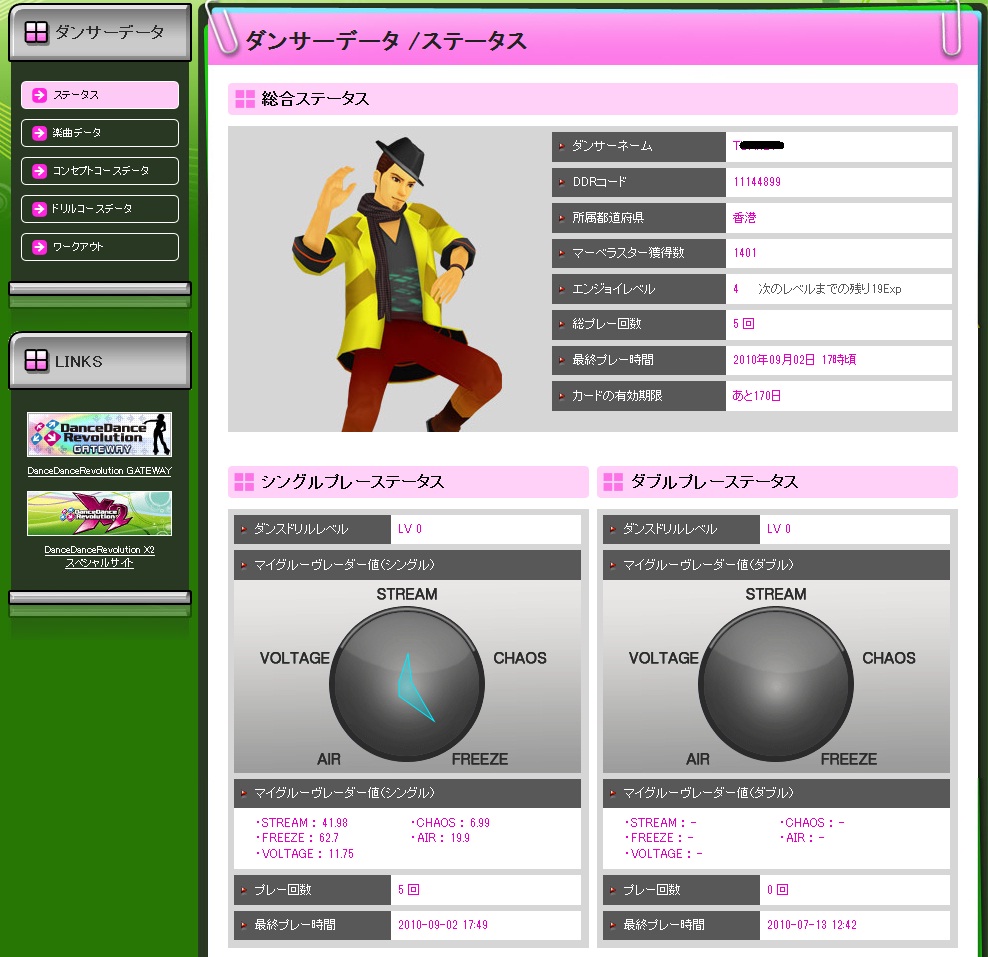Open the 楽曲データ menu item
Screen dimensions: 988x957
point(100,133)
